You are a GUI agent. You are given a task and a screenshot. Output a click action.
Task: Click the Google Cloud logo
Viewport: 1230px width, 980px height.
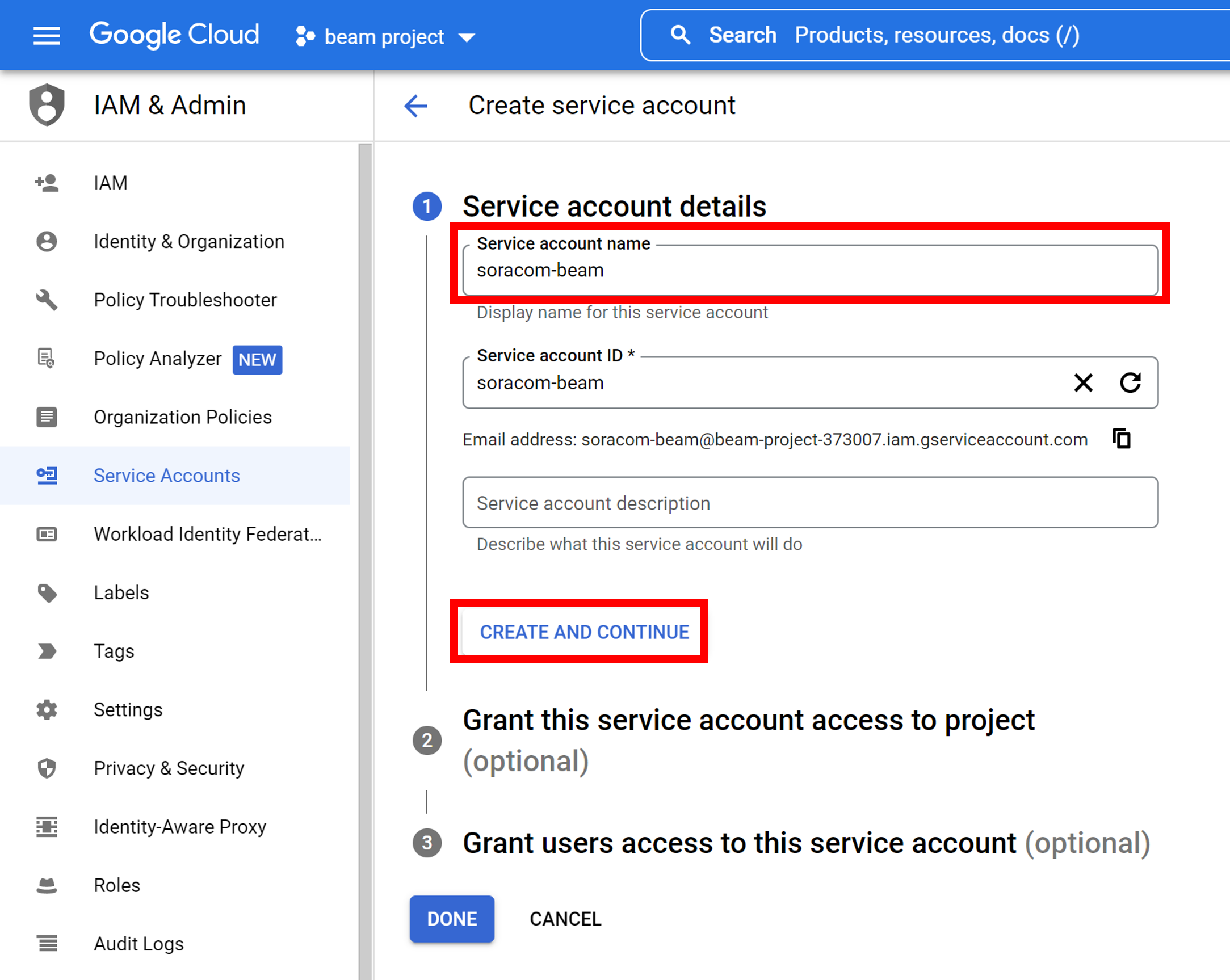point(174,35)
